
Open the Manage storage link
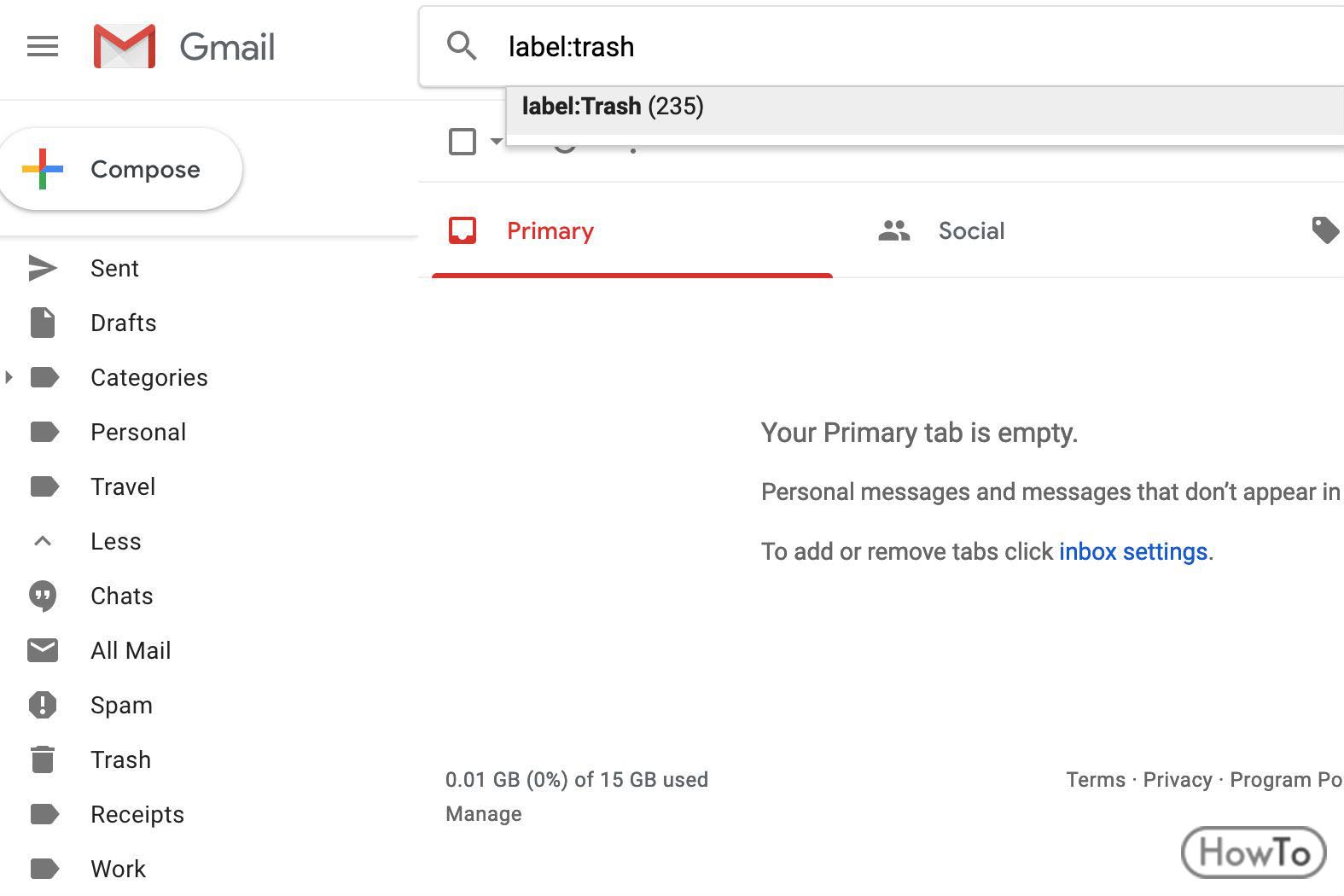(484, 814)
